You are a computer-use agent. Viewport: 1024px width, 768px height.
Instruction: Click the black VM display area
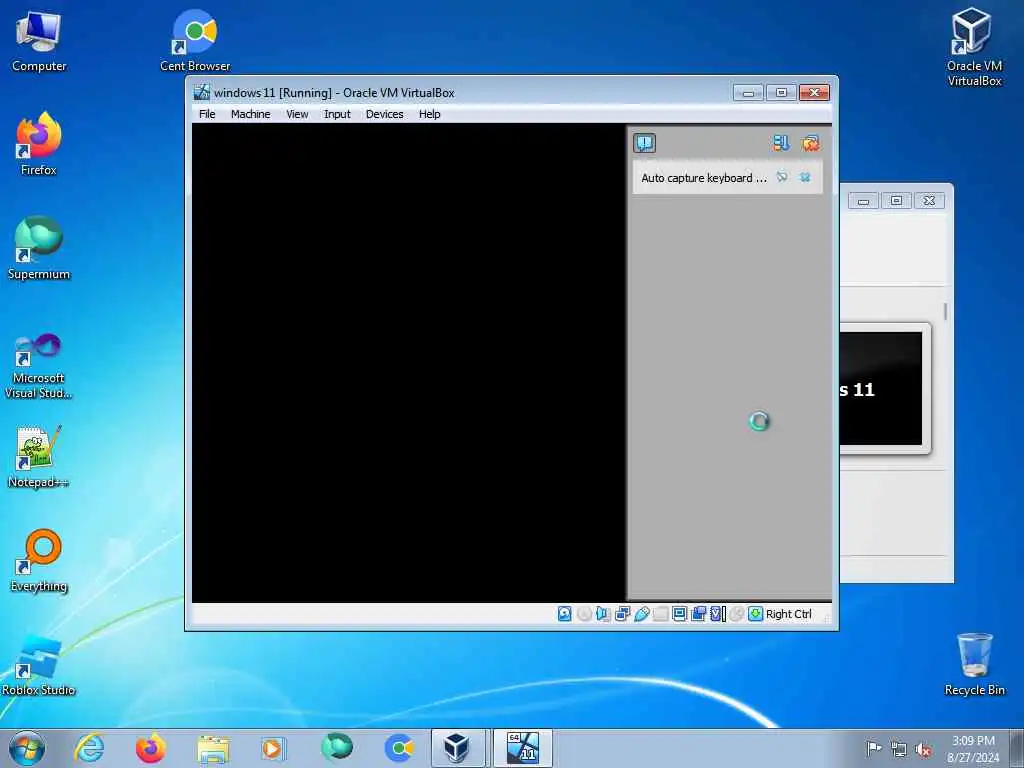click(x=409, y=362)
